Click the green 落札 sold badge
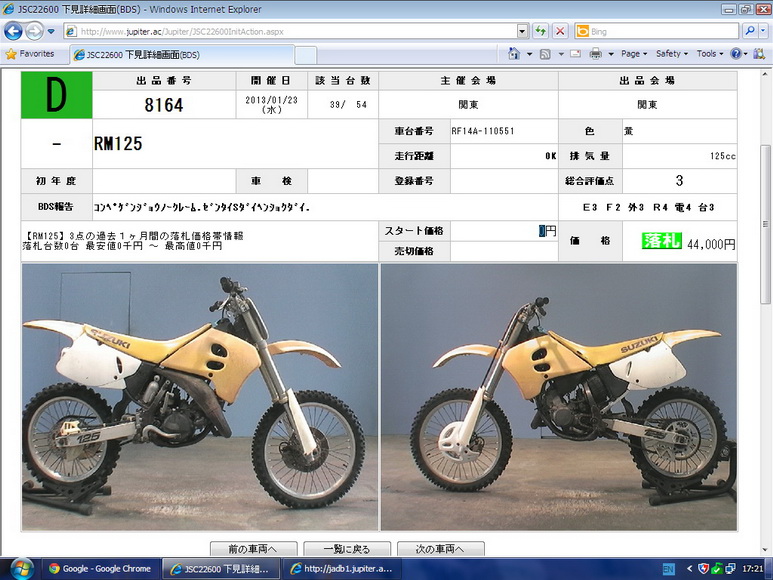The image size is (773, 580). [x=662, y=240]
